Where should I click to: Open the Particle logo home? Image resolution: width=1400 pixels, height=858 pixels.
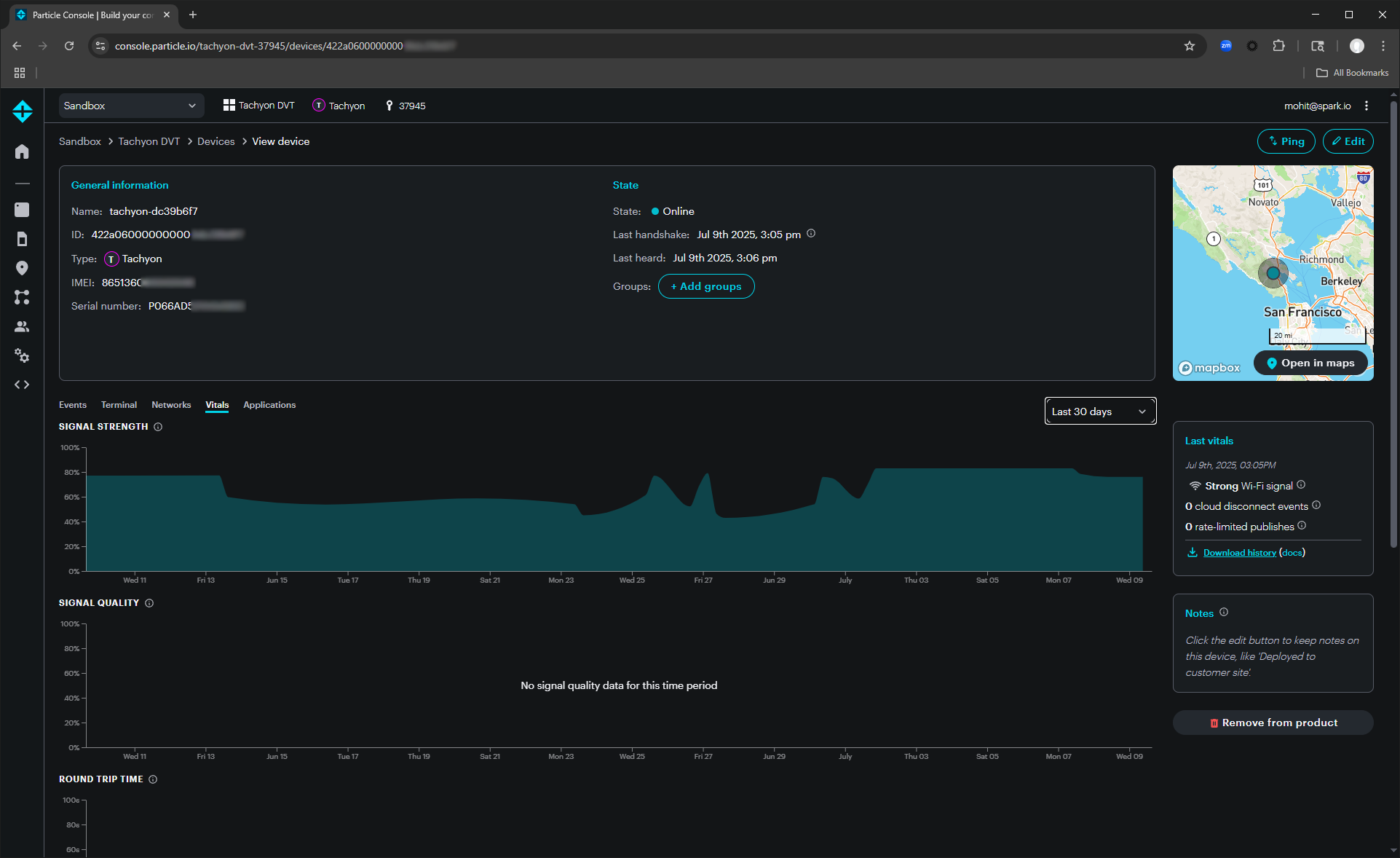coord(23,111)
